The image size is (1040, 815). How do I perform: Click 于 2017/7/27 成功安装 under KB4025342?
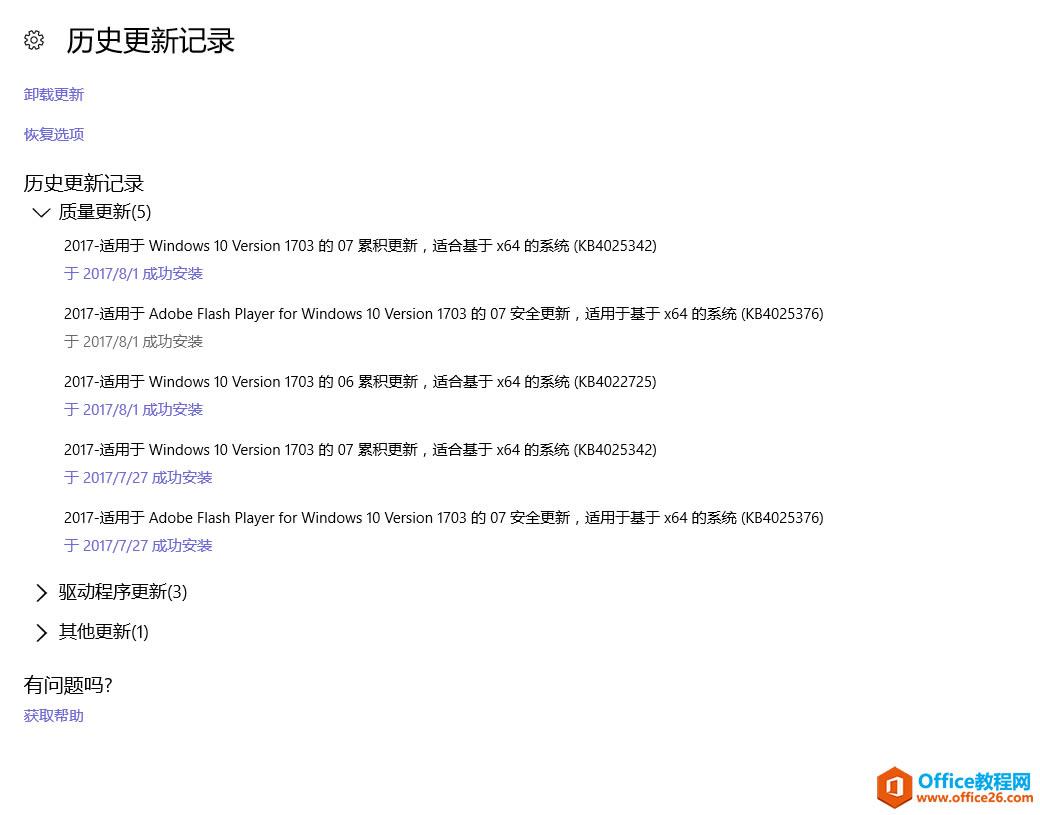click(138, 477)
